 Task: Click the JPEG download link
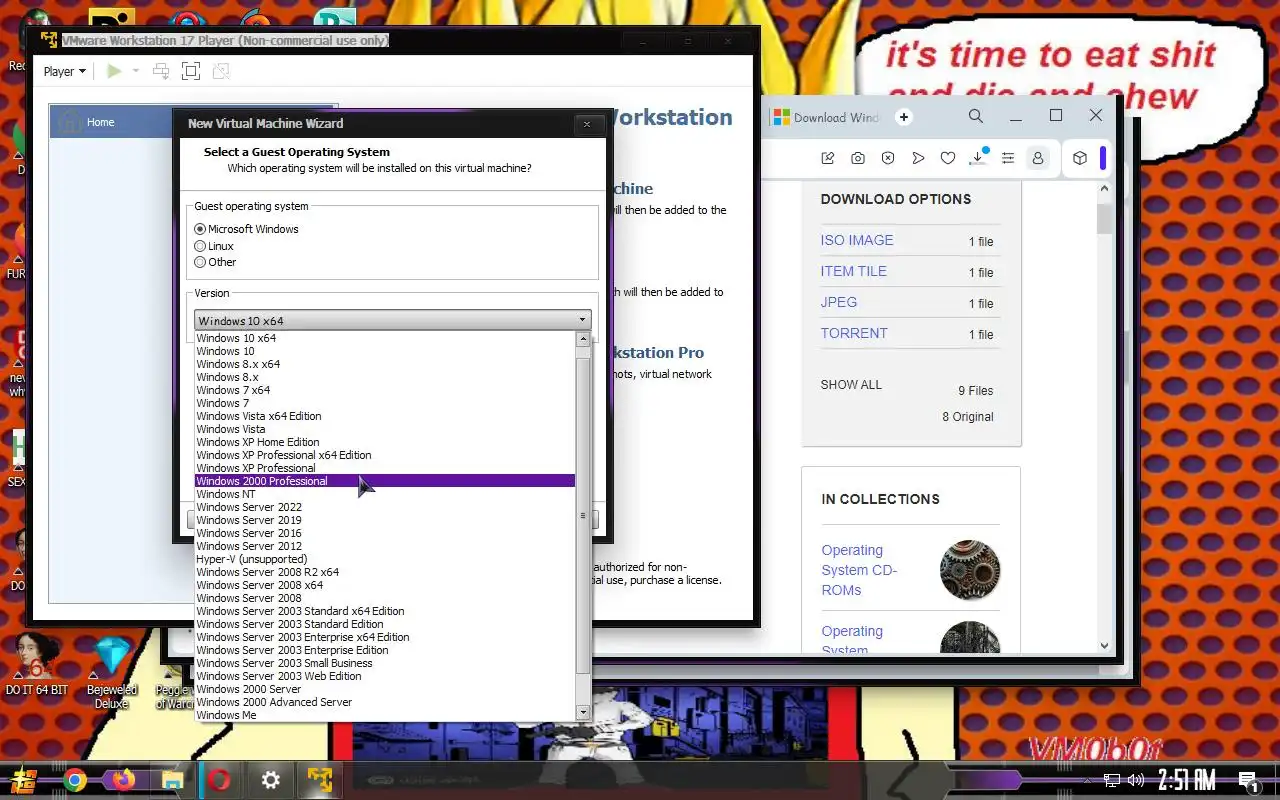(839, 302)
